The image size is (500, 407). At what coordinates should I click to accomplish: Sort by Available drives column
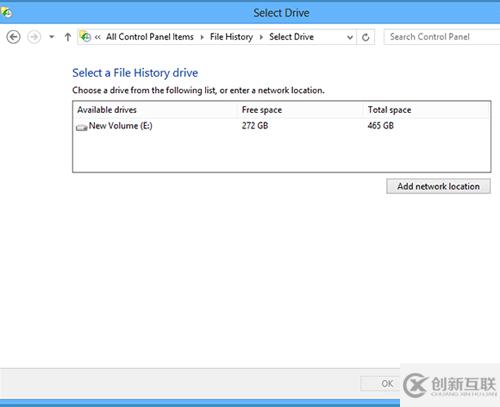tap(155, 110)
